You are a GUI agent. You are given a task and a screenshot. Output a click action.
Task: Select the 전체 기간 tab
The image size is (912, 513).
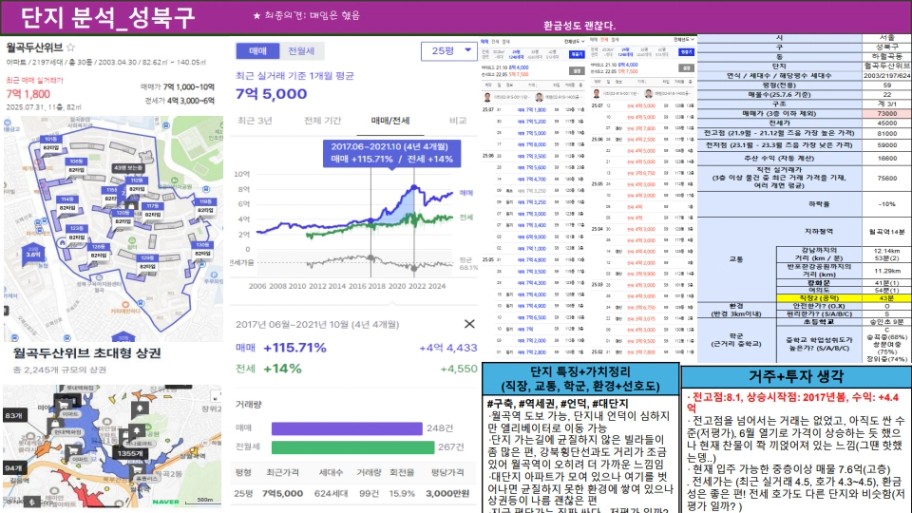[323, 120]
